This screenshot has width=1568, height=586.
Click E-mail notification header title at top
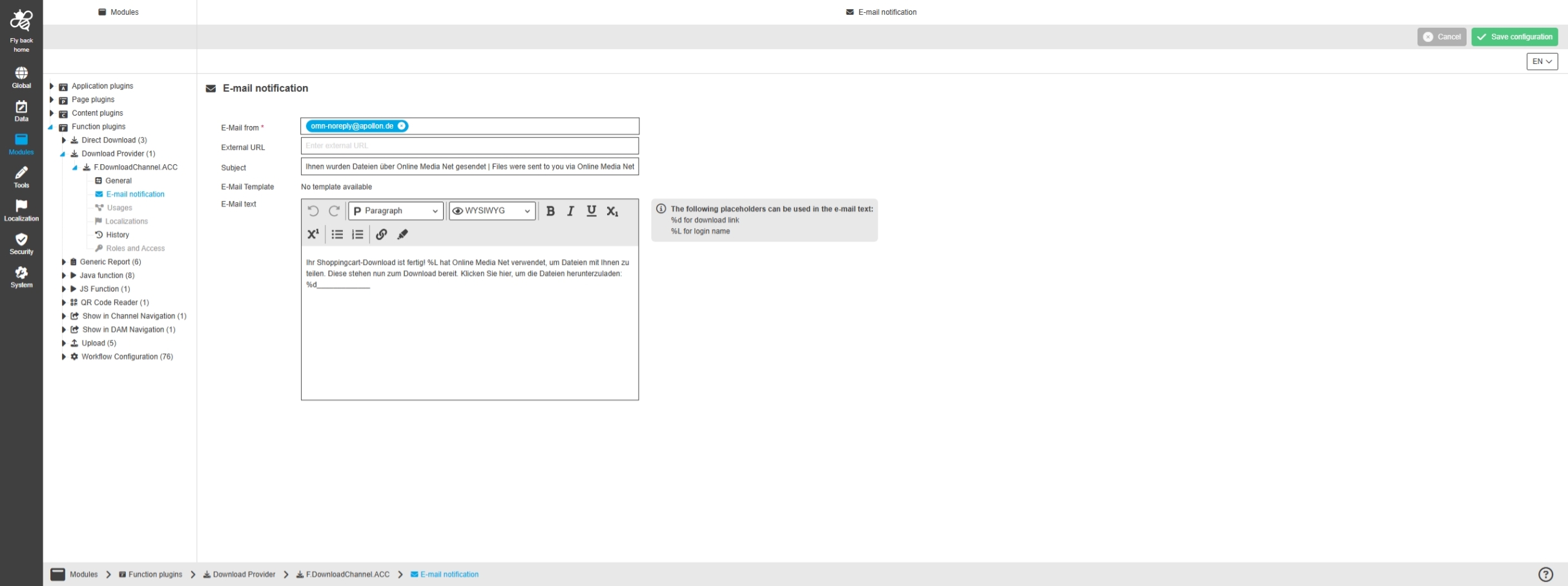[882, 12]
